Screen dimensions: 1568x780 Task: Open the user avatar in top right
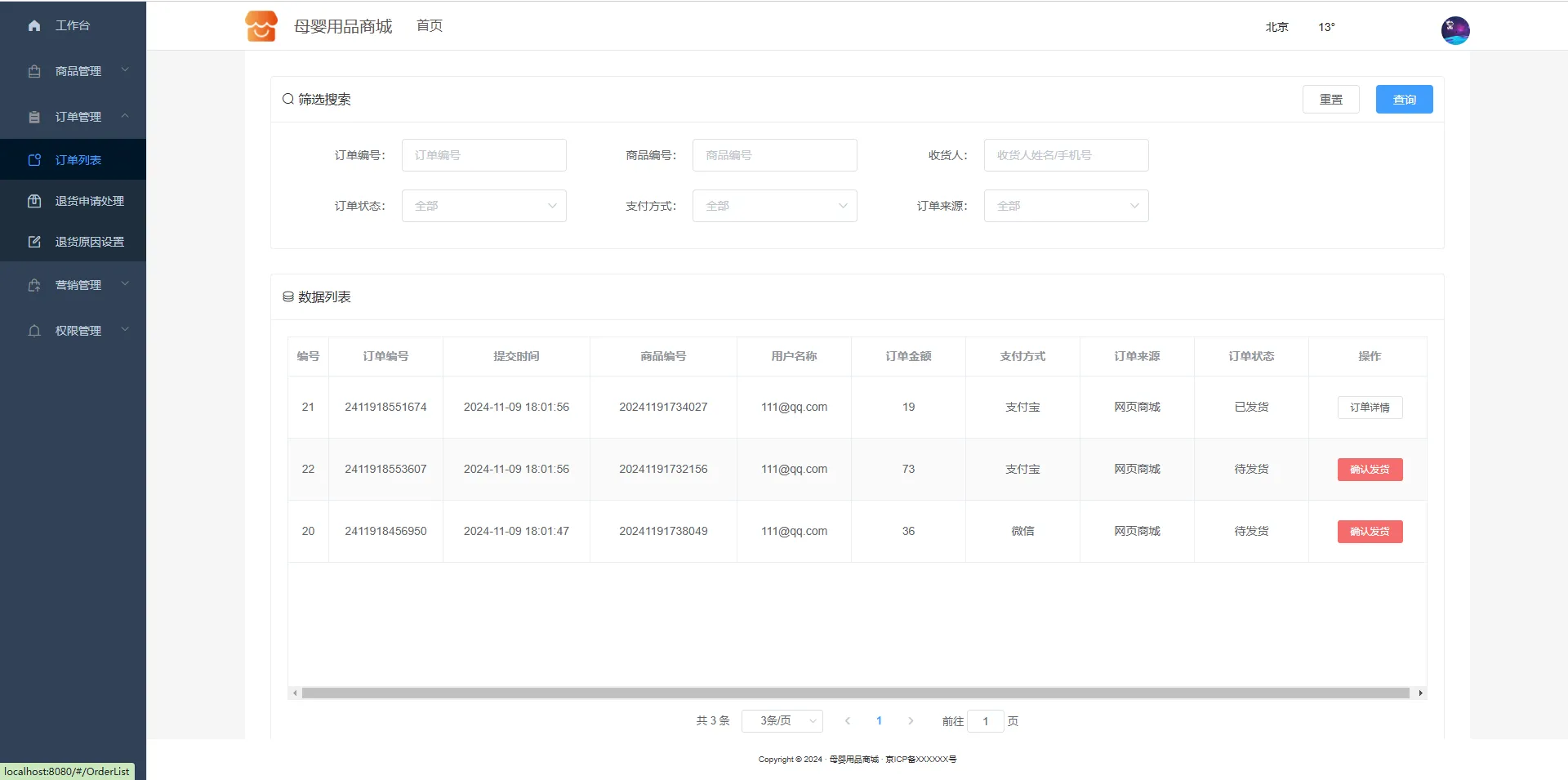point(1454,31)
